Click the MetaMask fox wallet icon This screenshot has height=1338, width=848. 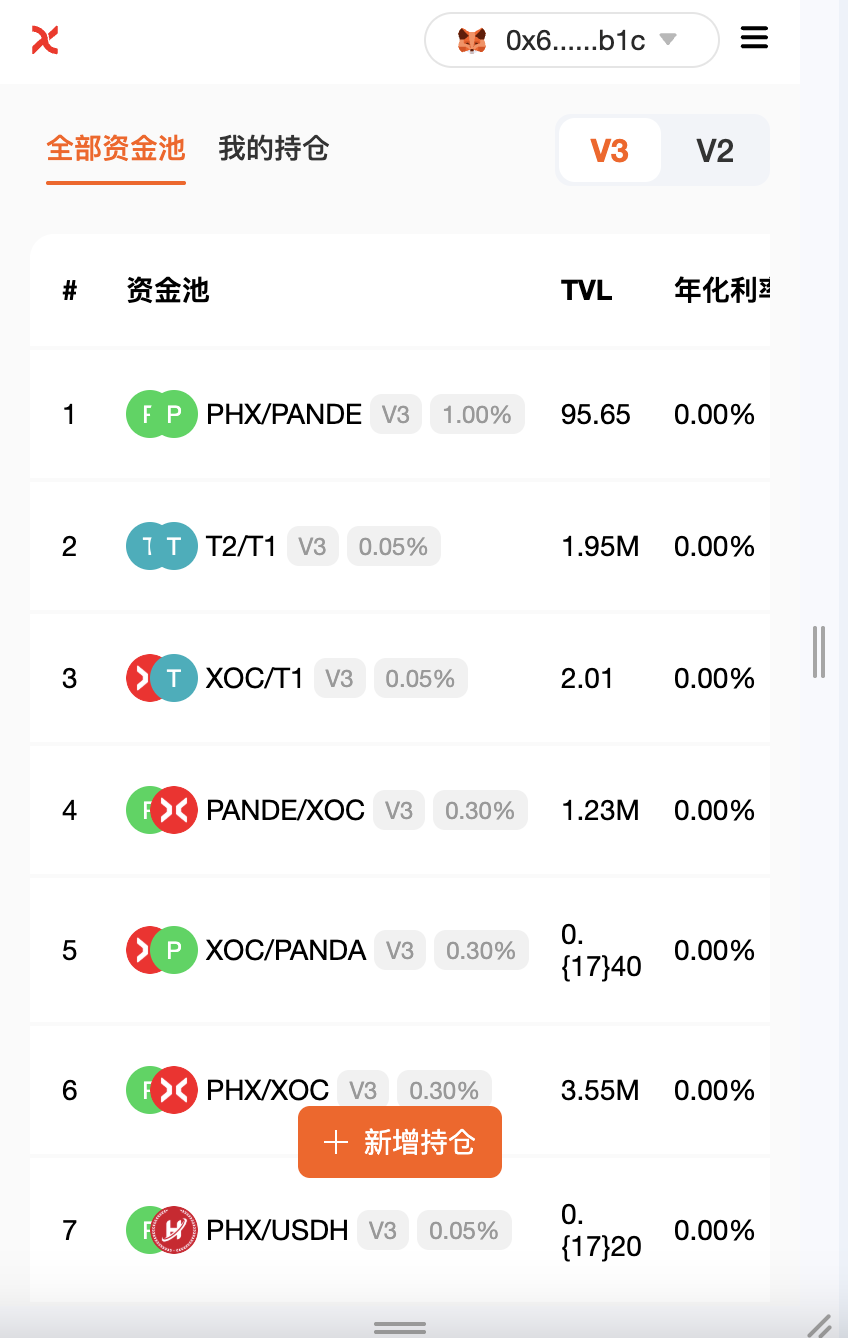(x=472, y=40)
